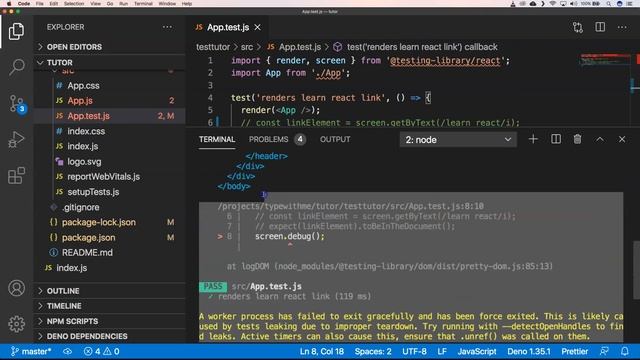Screen dimensions: 640x360
Task: Open the File menu in menu bar
Action: pyautogui.click(x=39, y=4)
